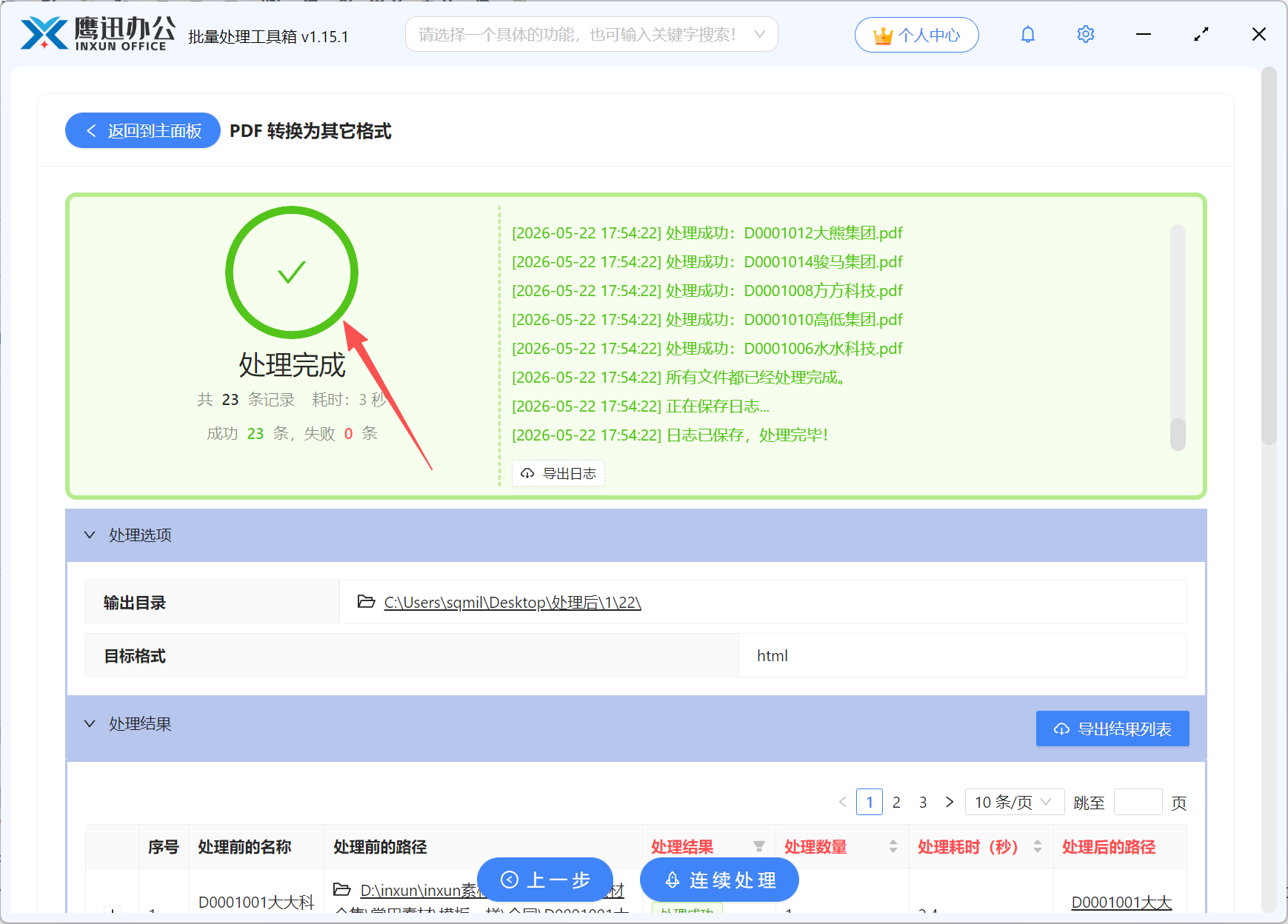
Task: Click the log panel scrollbar thumb
Action: (1178, 435)
